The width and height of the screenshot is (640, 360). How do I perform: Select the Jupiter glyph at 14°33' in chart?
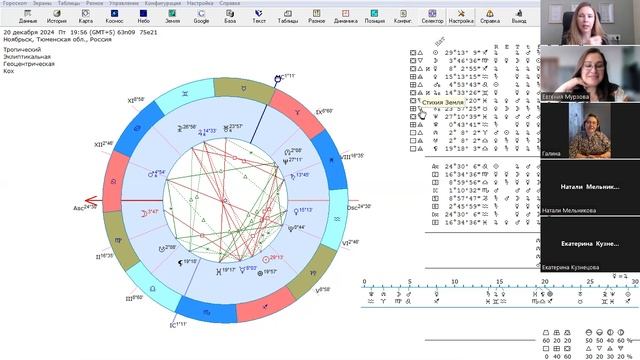click(x=200, y=132)
